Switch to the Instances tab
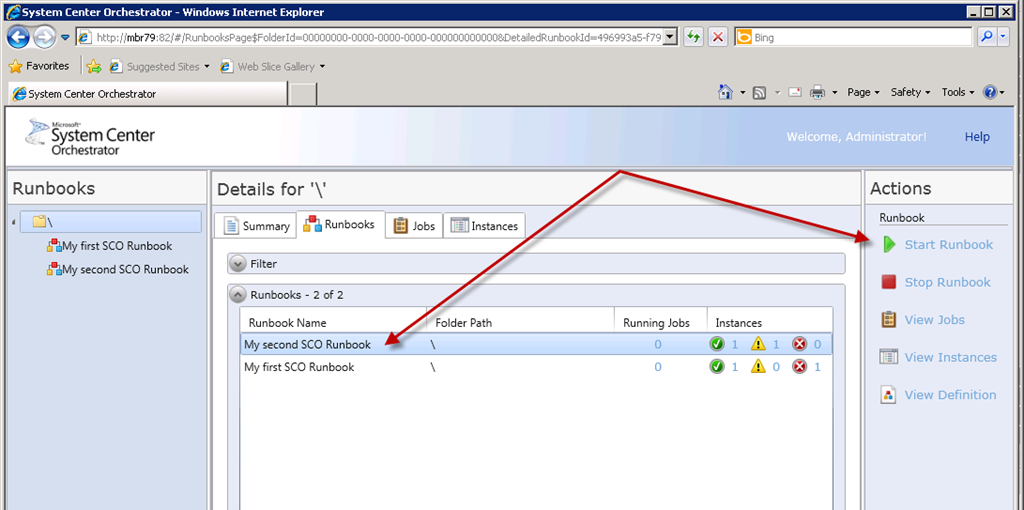This screenshot has height=510, width=1024. coord(484,226)
